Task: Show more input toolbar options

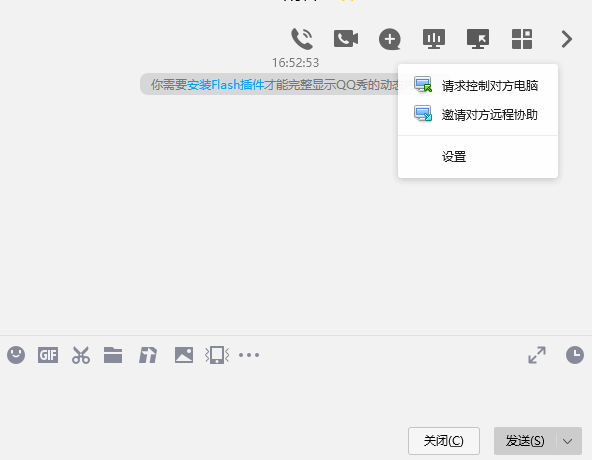Action: click(249, 355)
